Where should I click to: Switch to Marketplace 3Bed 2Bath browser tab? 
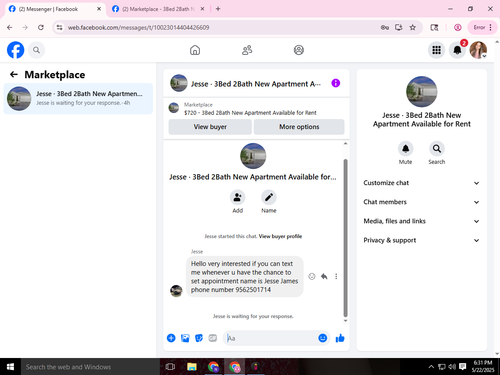click(x=158, y=9)
